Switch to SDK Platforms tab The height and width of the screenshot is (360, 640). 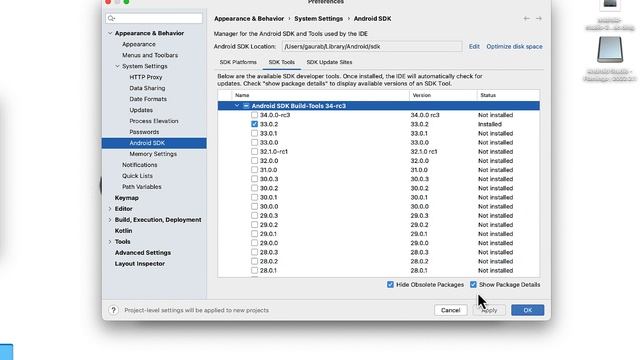[x=238, y=62]
